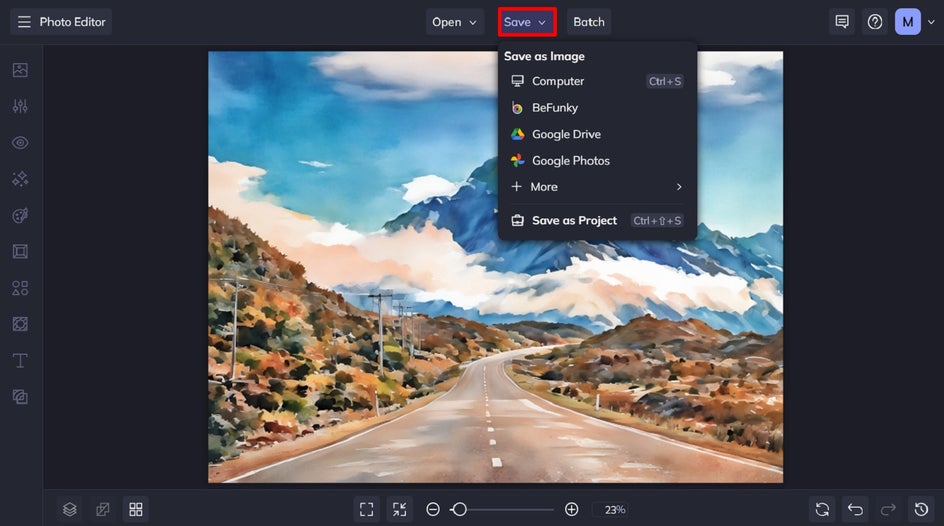Image resolution: width=944 pixels, height=526 pixels.
Task: Open the Touch Up eye icon
Action: (x=20, y=143)
